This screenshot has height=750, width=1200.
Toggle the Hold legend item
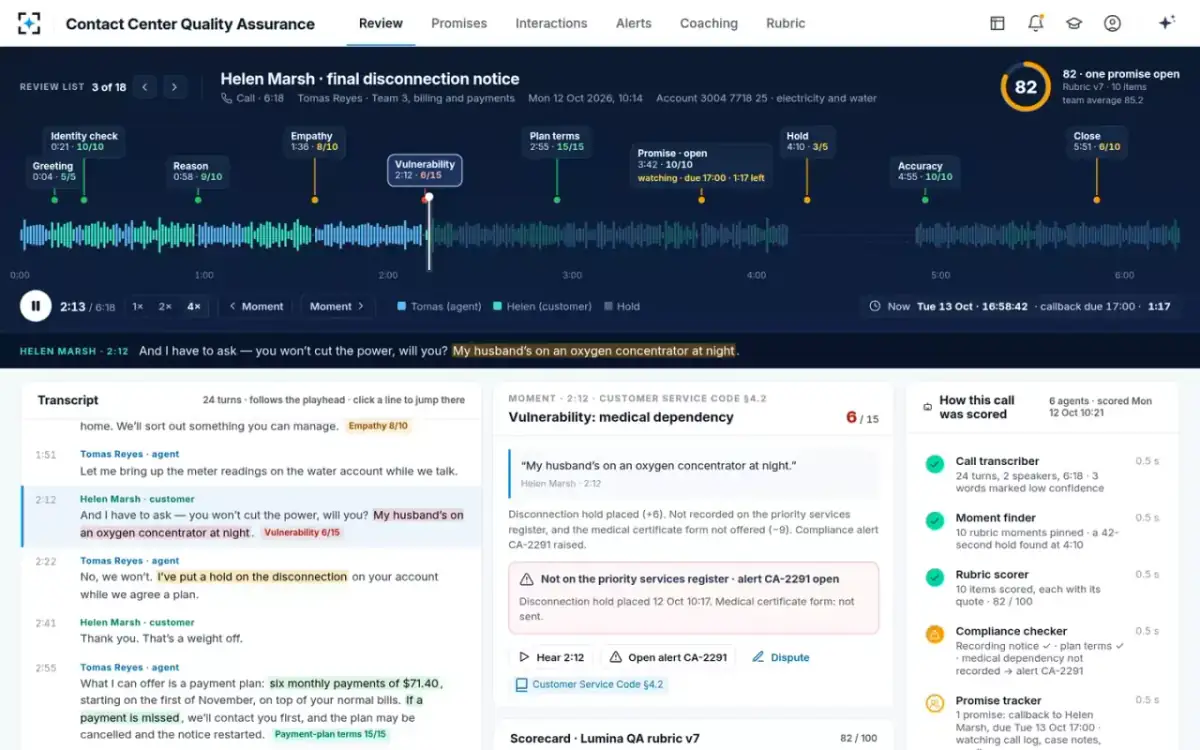click(622, 306)
